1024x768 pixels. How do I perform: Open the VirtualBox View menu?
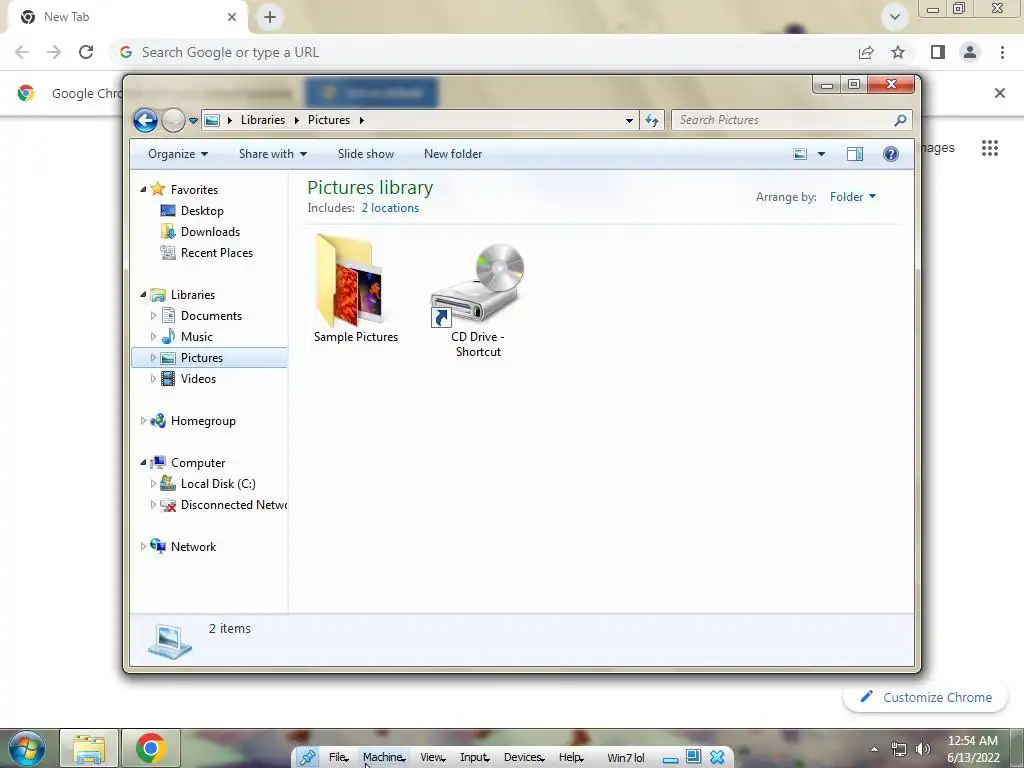432,758
